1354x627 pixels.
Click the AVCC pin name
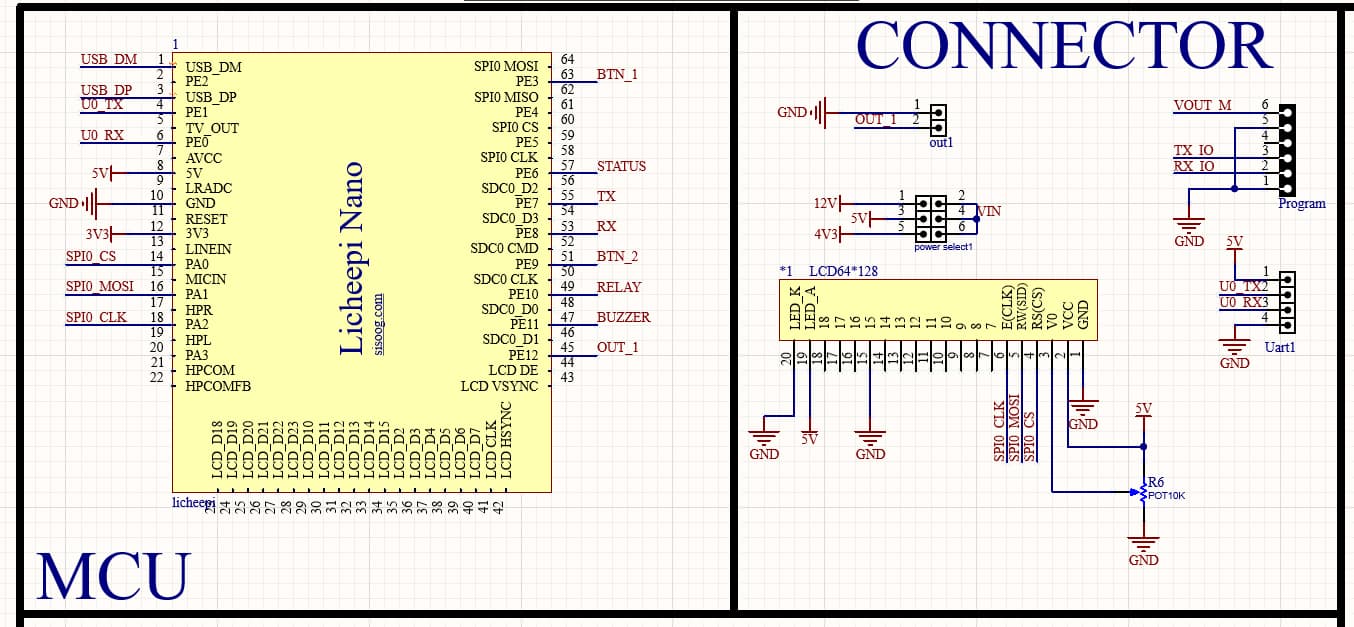click(x=204, y=158)
